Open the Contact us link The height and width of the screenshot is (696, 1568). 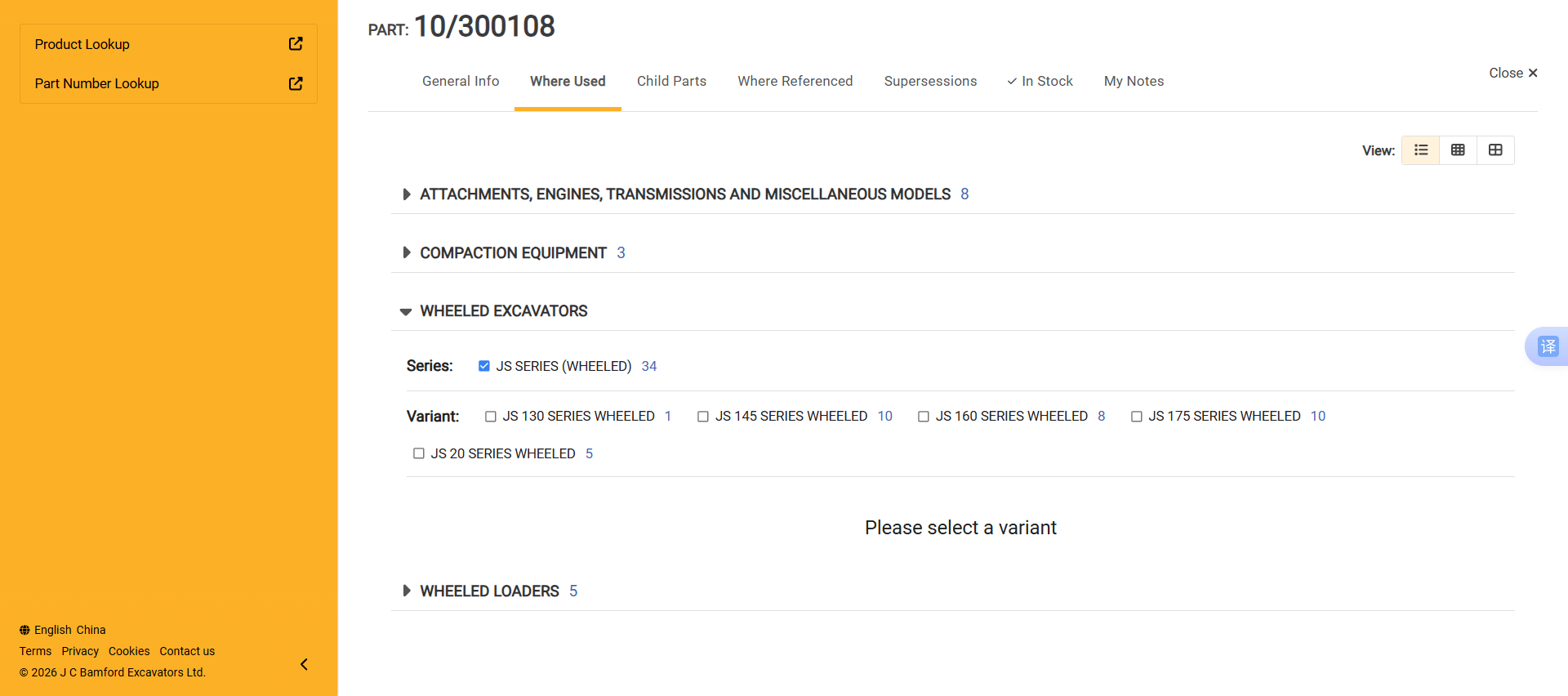187,651
